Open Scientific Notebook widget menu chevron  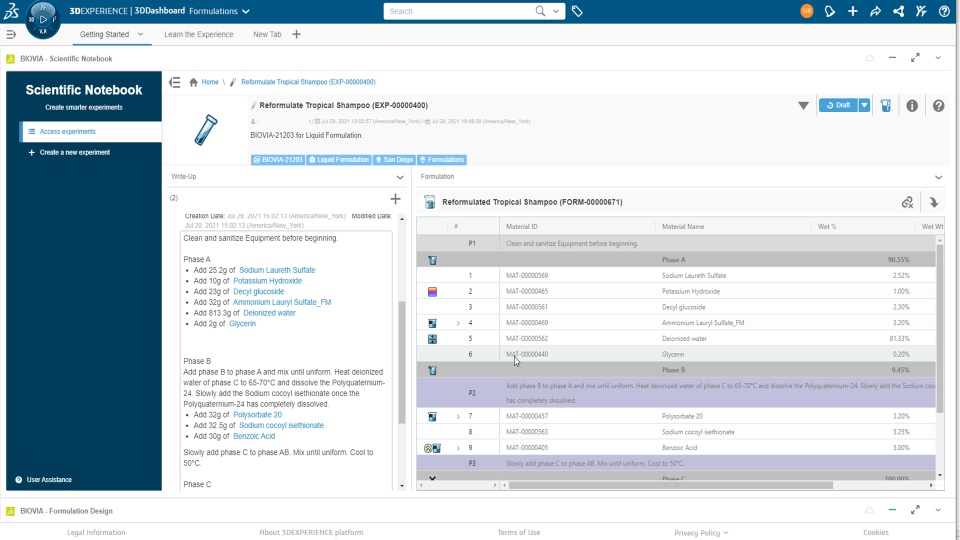[x=938, y=58]
